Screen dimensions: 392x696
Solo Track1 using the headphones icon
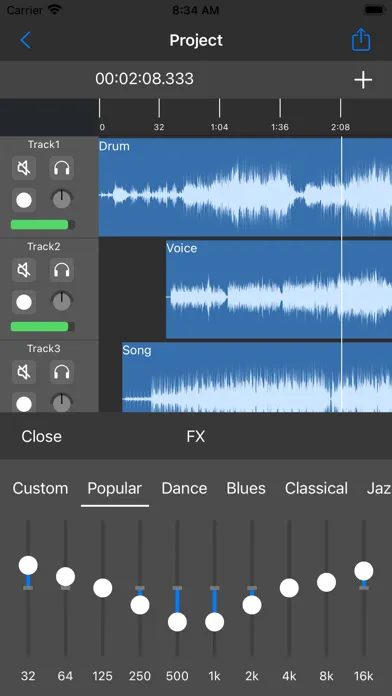pyautogui.click(x=62, y=168)
